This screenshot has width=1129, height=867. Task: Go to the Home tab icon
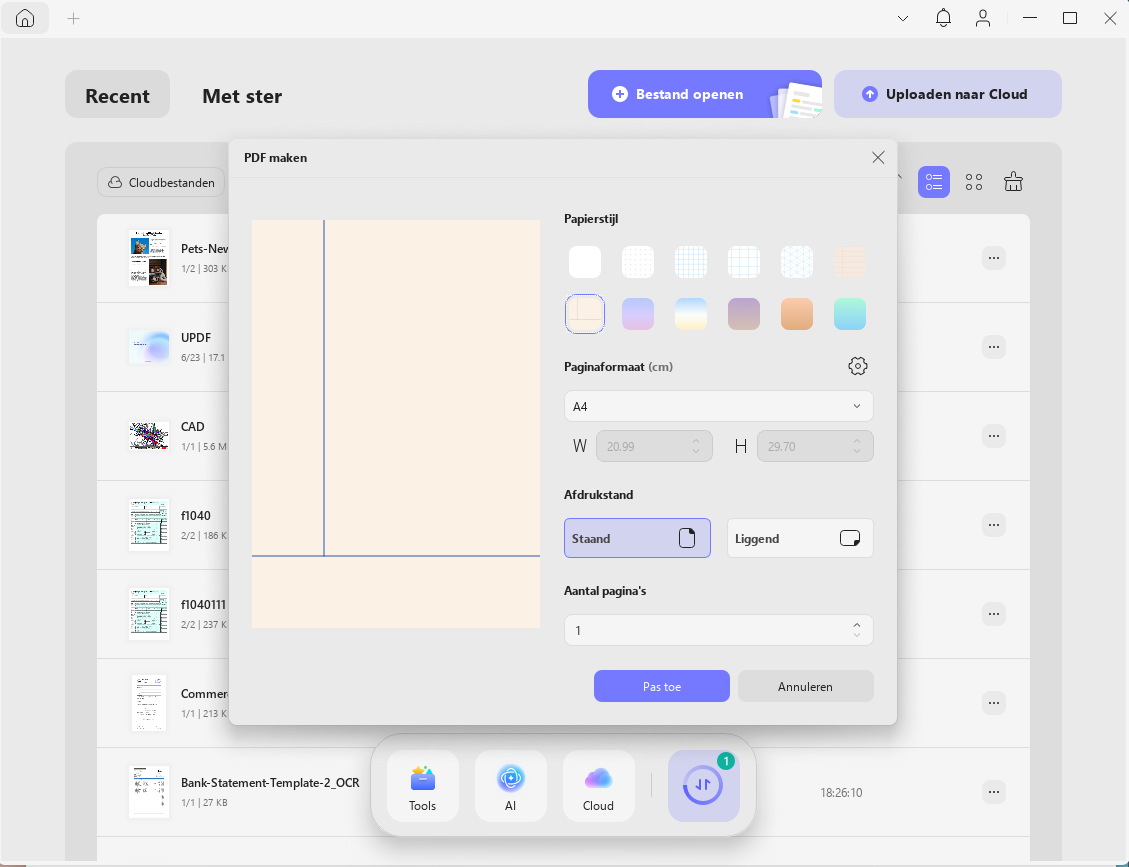tap(25, 18)
